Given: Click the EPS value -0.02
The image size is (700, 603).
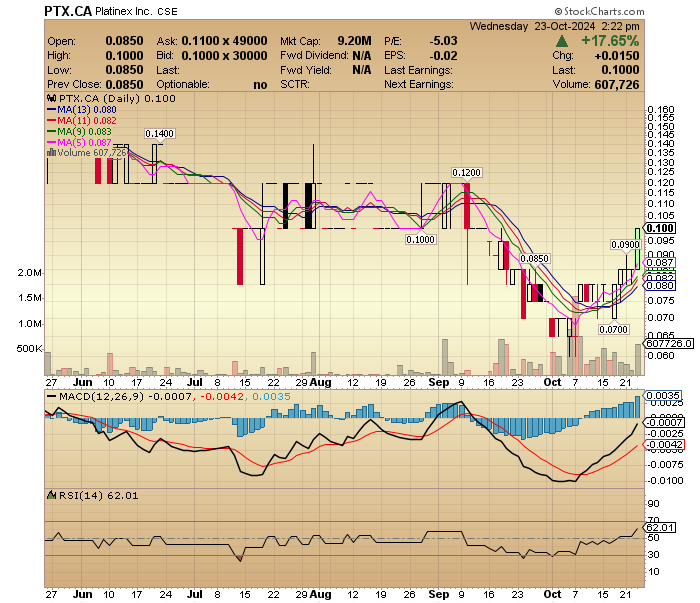Looking at the screenshot, I should pos(443,56).
